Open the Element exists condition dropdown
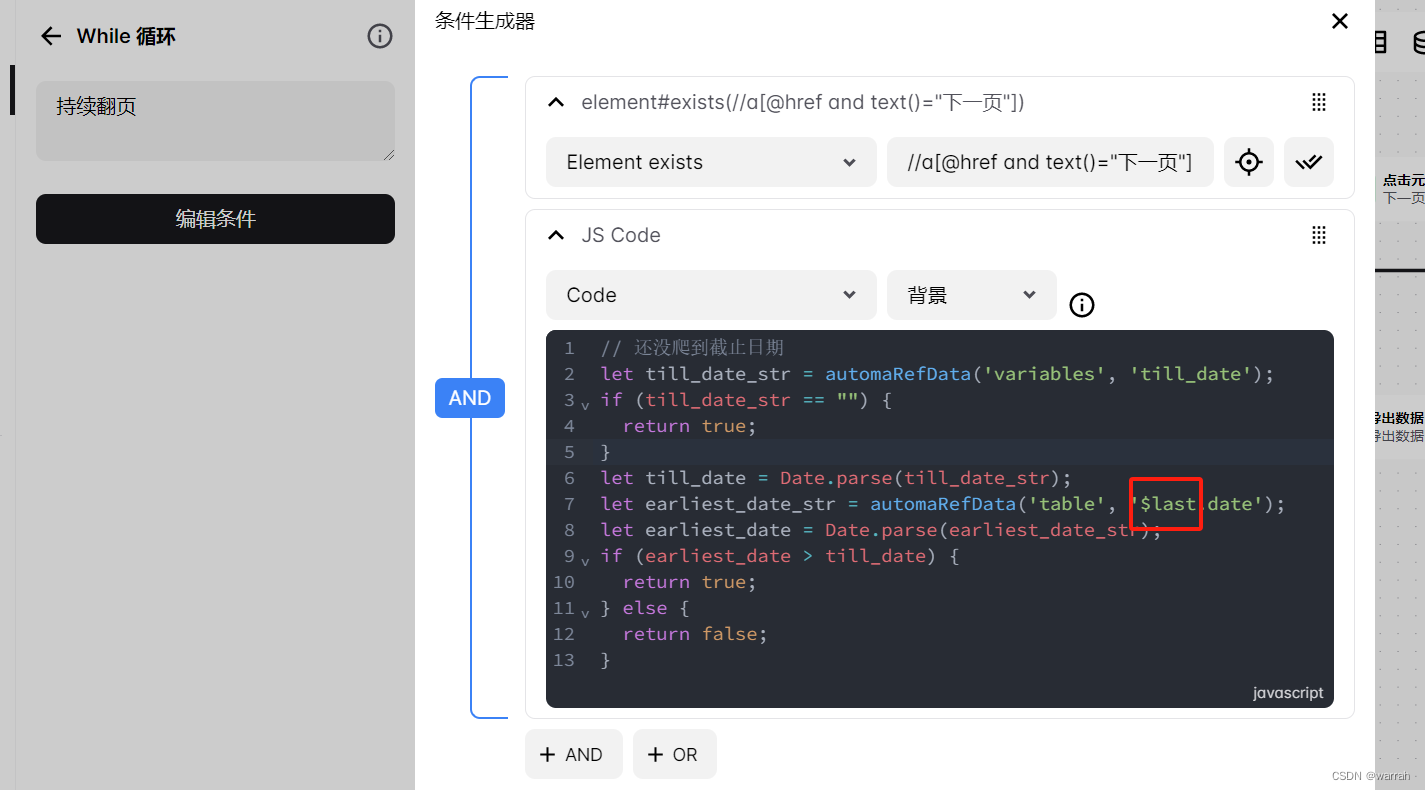Viewport: 1425px width, 790px height. (x=710, y=162)
